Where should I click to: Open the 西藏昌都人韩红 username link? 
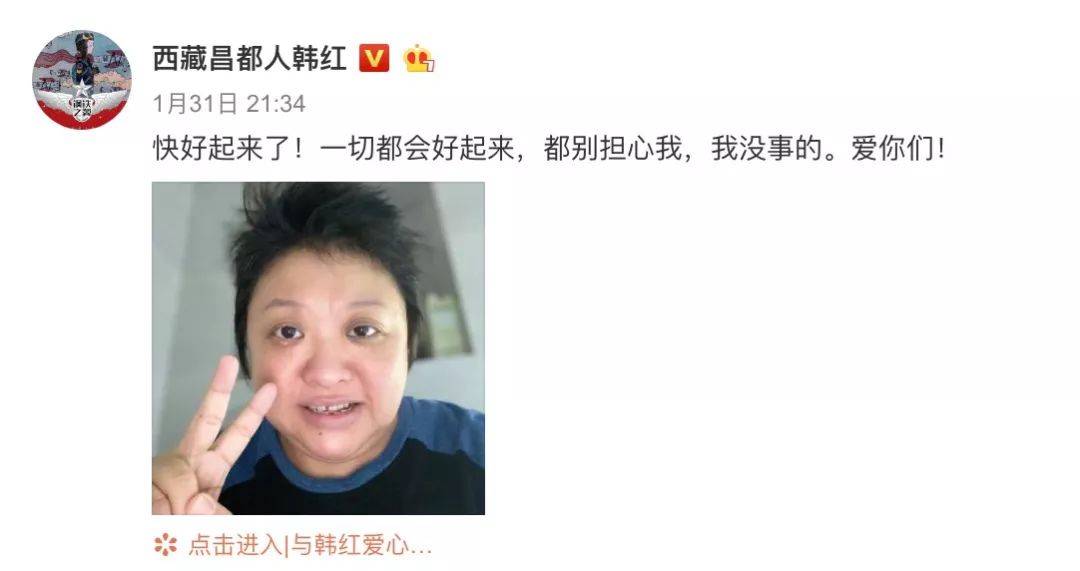(249, 59)
